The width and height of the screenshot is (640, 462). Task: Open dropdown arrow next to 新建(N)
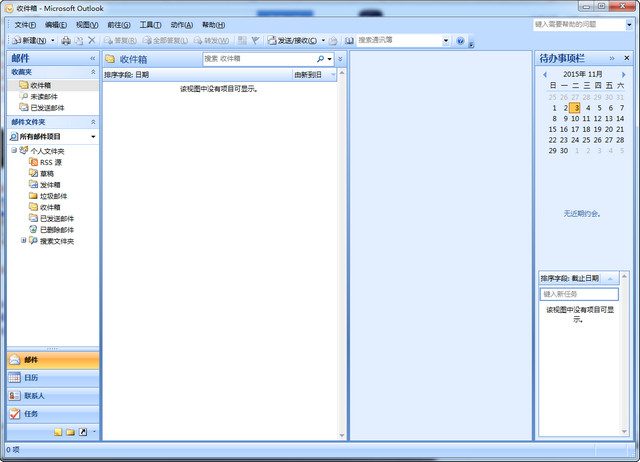tap(53, 40)
